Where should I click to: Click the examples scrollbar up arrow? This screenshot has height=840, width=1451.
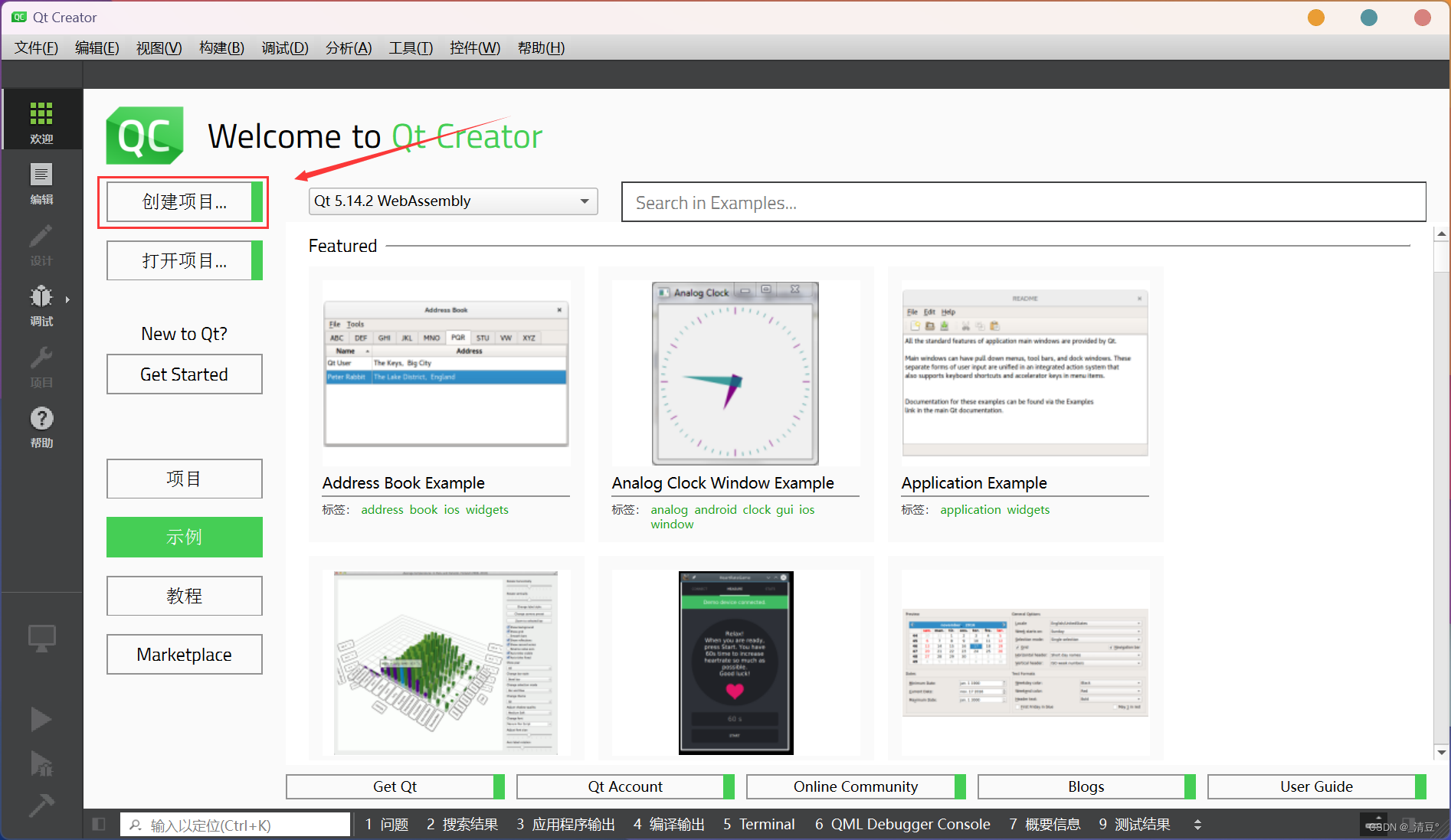point(1442,234)
